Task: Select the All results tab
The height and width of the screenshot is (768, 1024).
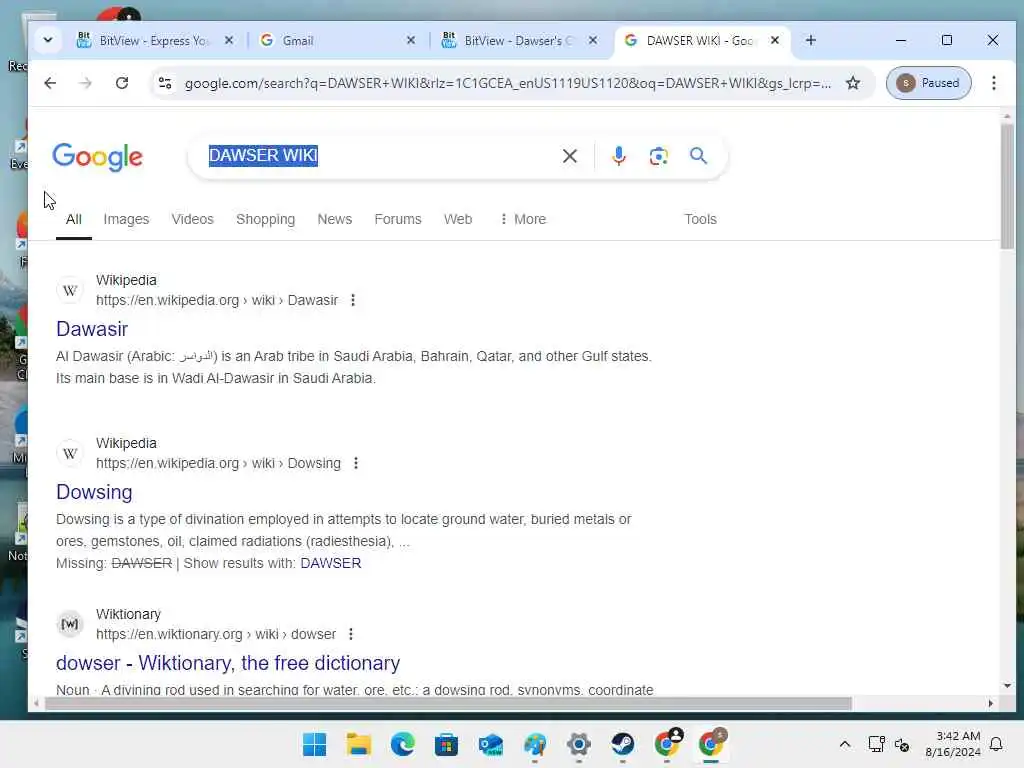Action: click(74, 219)
